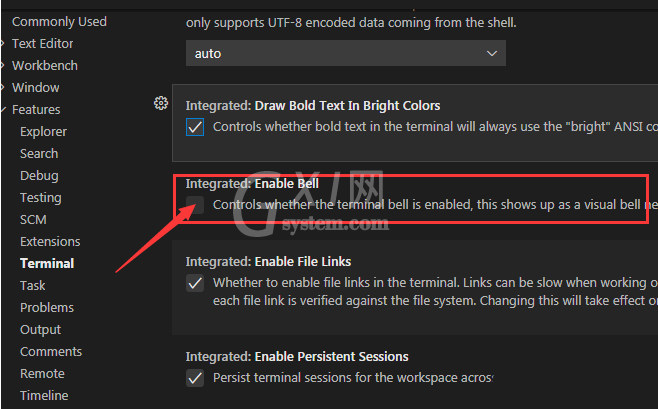Open the auto encoding dropdown
The image size is (658, 409).
point(346,53)
